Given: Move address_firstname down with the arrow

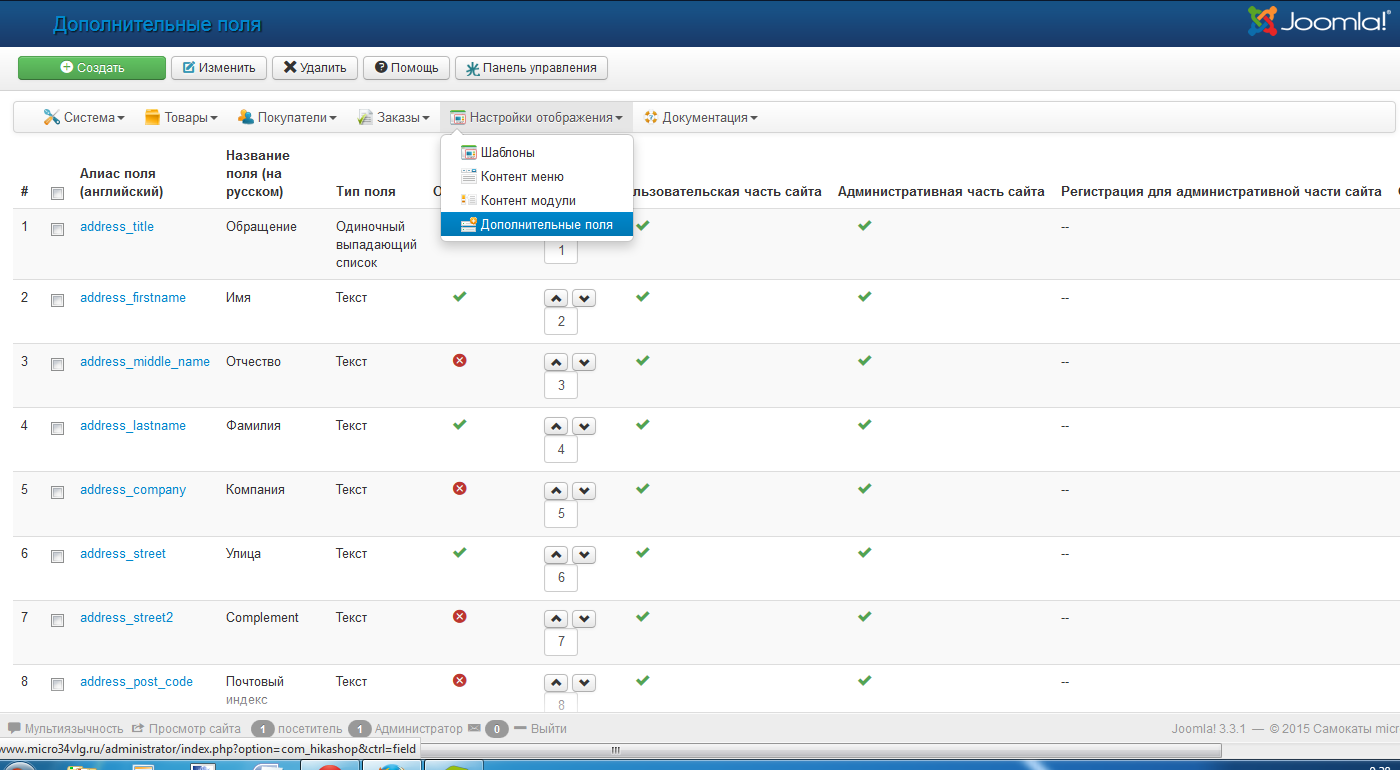Looking at the screenshot, I should [584, 298].
